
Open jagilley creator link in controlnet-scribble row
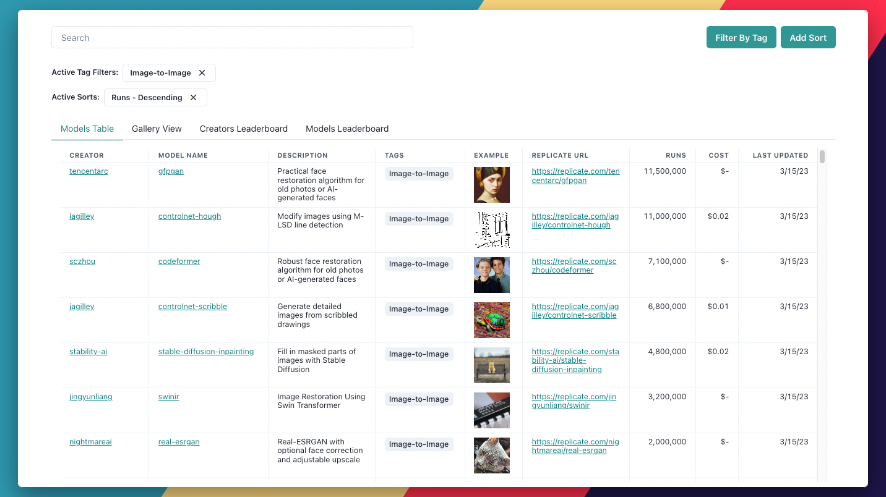coord(82,307)
